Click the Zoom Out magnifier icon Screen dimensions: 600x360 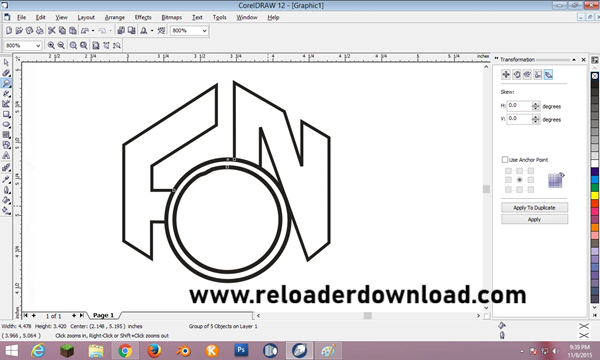(61, 46)
